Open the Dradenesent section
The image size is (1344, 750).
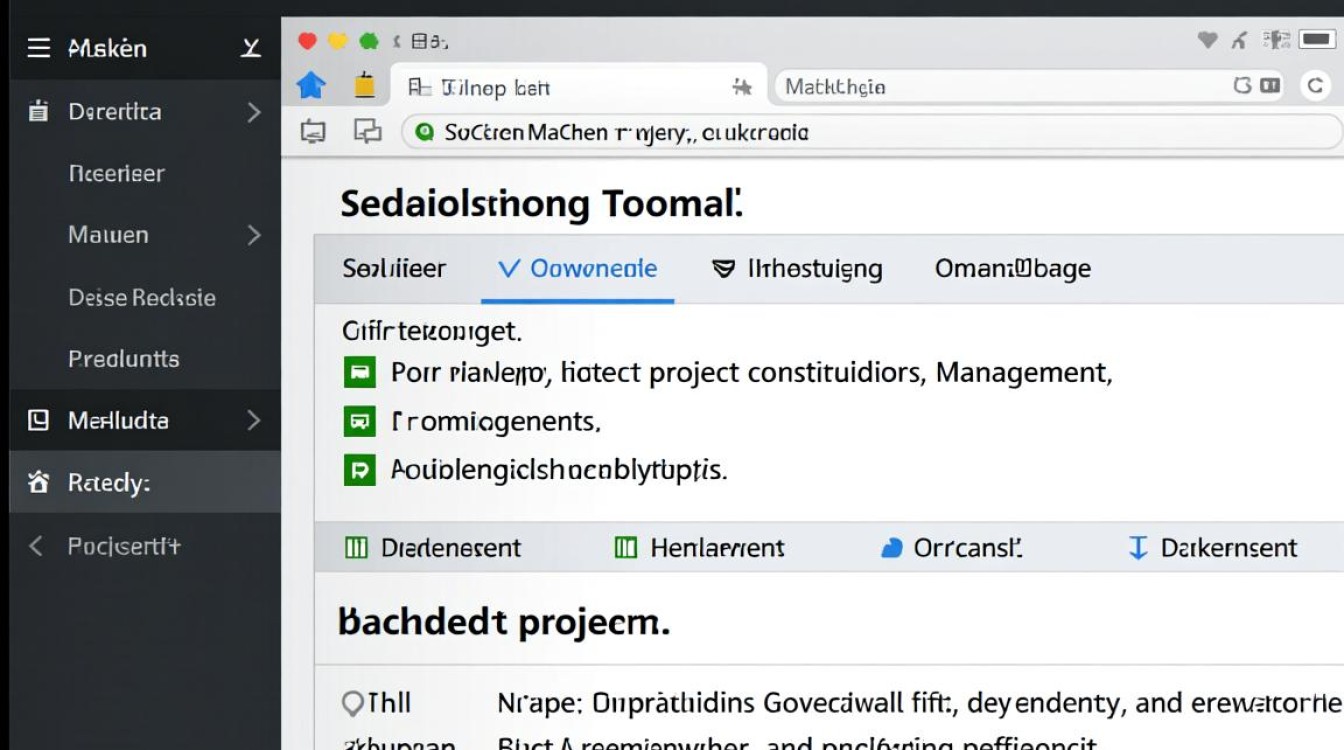click(x=451, y=547)
